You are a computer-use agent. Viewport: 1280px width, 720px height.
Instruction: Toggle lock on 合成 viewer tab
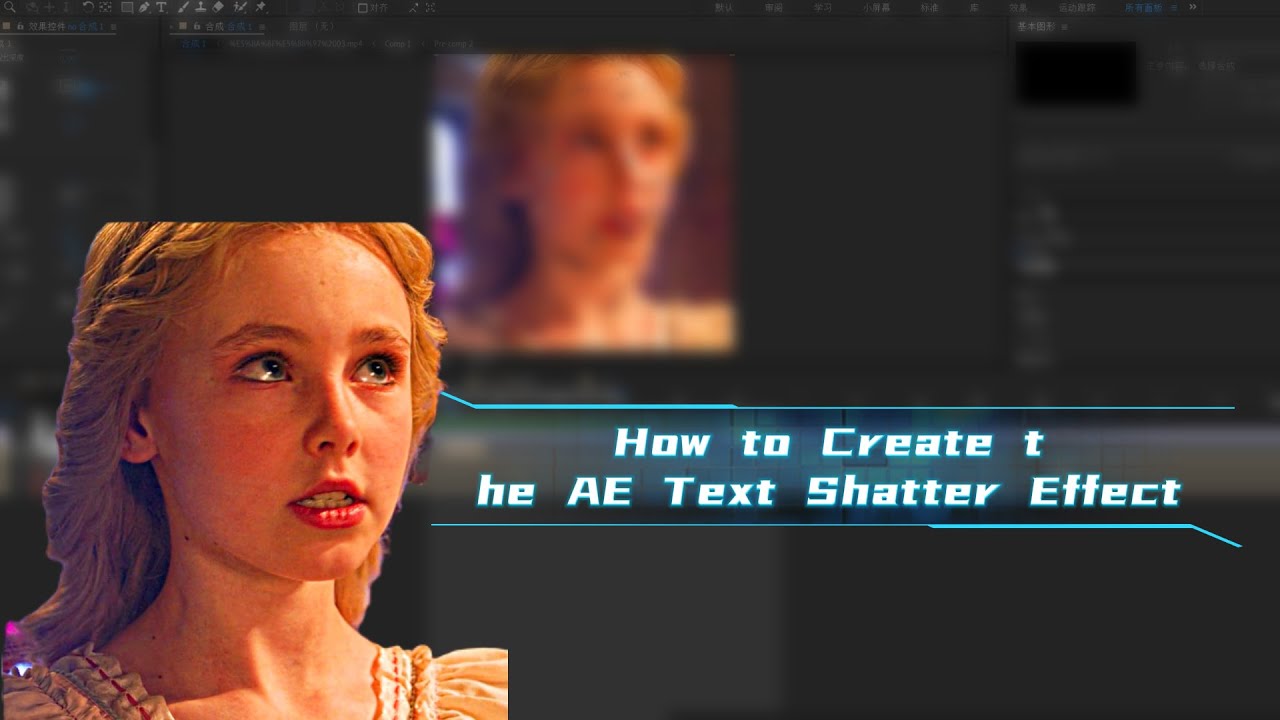pyautogui.click(x=196, y=26)
